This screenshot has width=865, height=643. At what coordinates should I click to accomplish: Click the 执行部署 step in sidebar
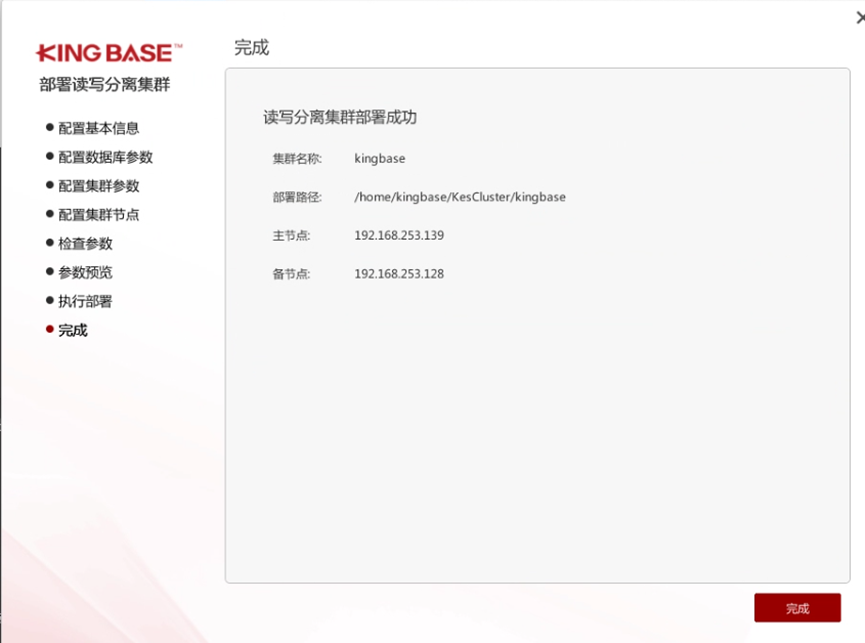coord(85,301)
